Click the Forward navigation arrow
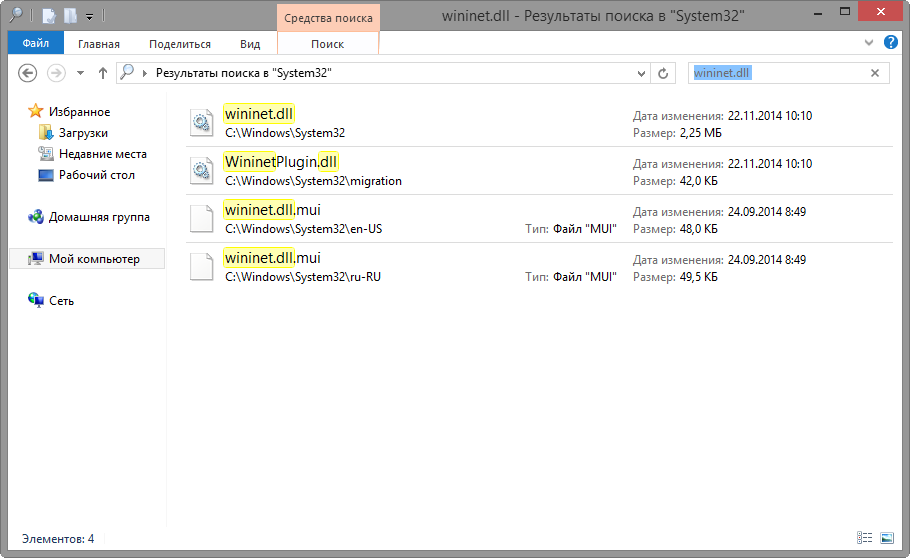The image size is (910, 558). 56,73
